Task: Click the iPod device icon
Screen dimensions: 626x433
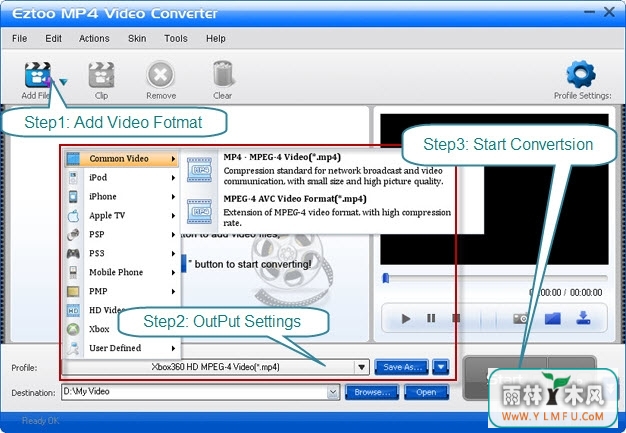Action: 73,178
